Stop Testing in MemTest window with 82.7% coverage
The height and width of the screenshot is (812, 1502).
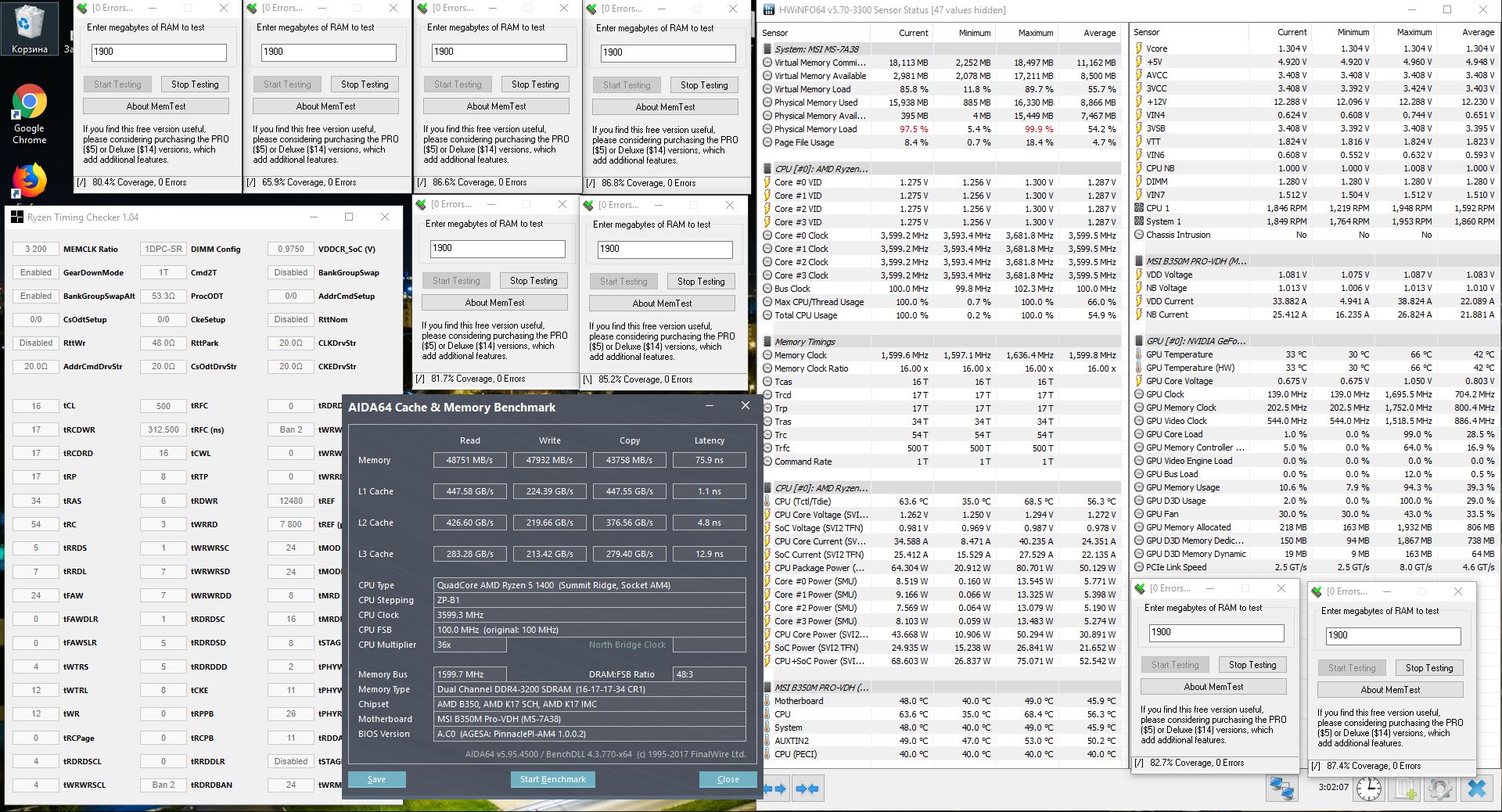1252,665
